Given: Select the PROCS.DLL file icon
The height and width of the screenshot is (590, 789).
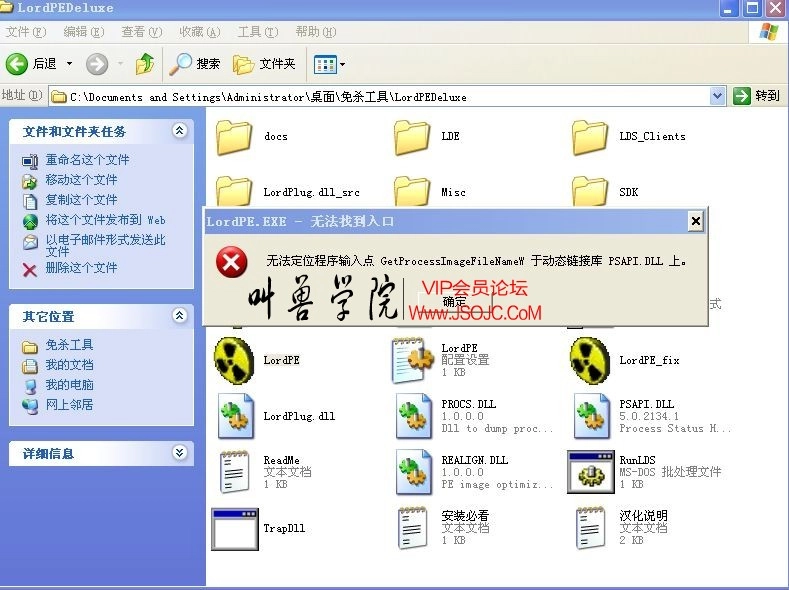Looking at the screenshot, I should click(414, 416).
